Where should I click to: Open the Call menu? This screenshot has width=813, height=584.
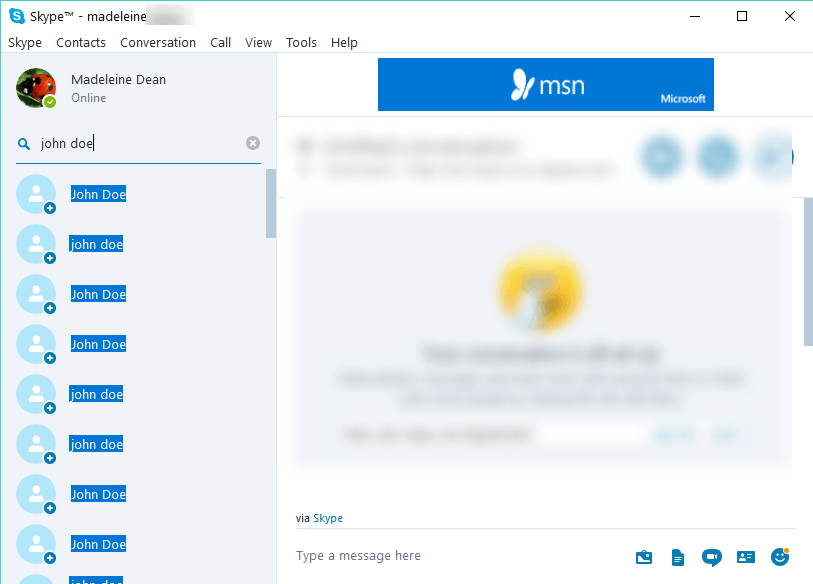pyautogui.click(x=220, y=42)
